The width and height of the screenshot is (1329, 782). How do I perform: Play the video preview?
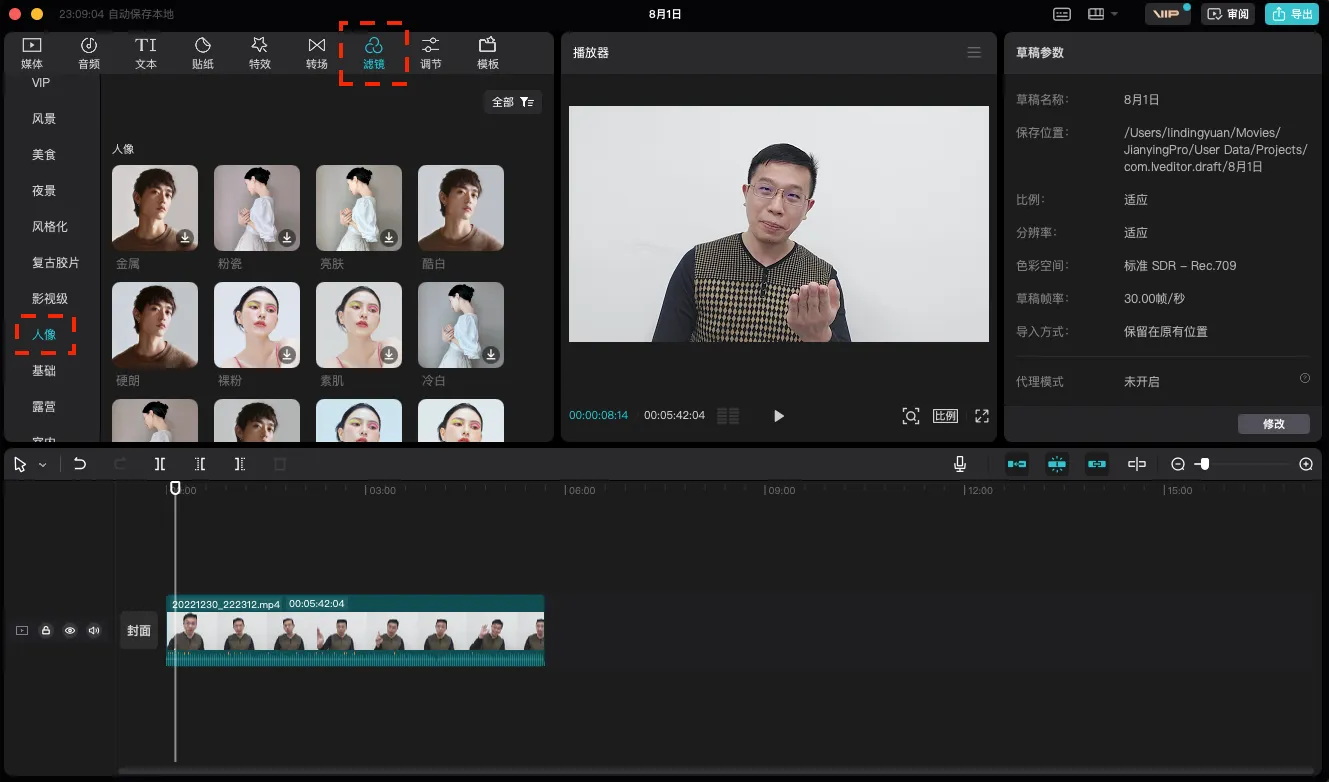pyautogui.click(x=779, y=416)
